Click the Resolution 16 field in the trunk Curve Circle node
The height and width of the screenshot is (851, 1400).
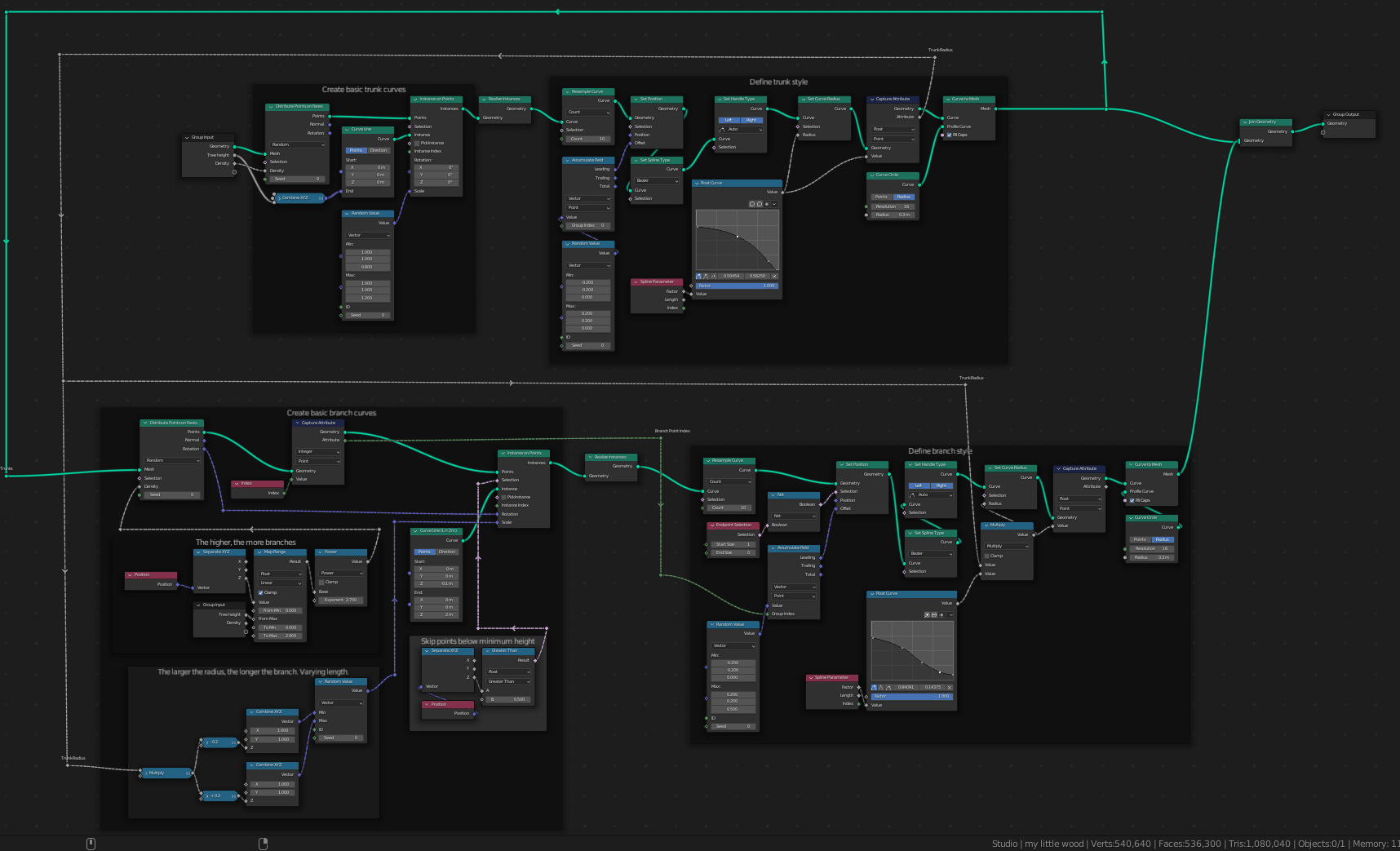893,206
